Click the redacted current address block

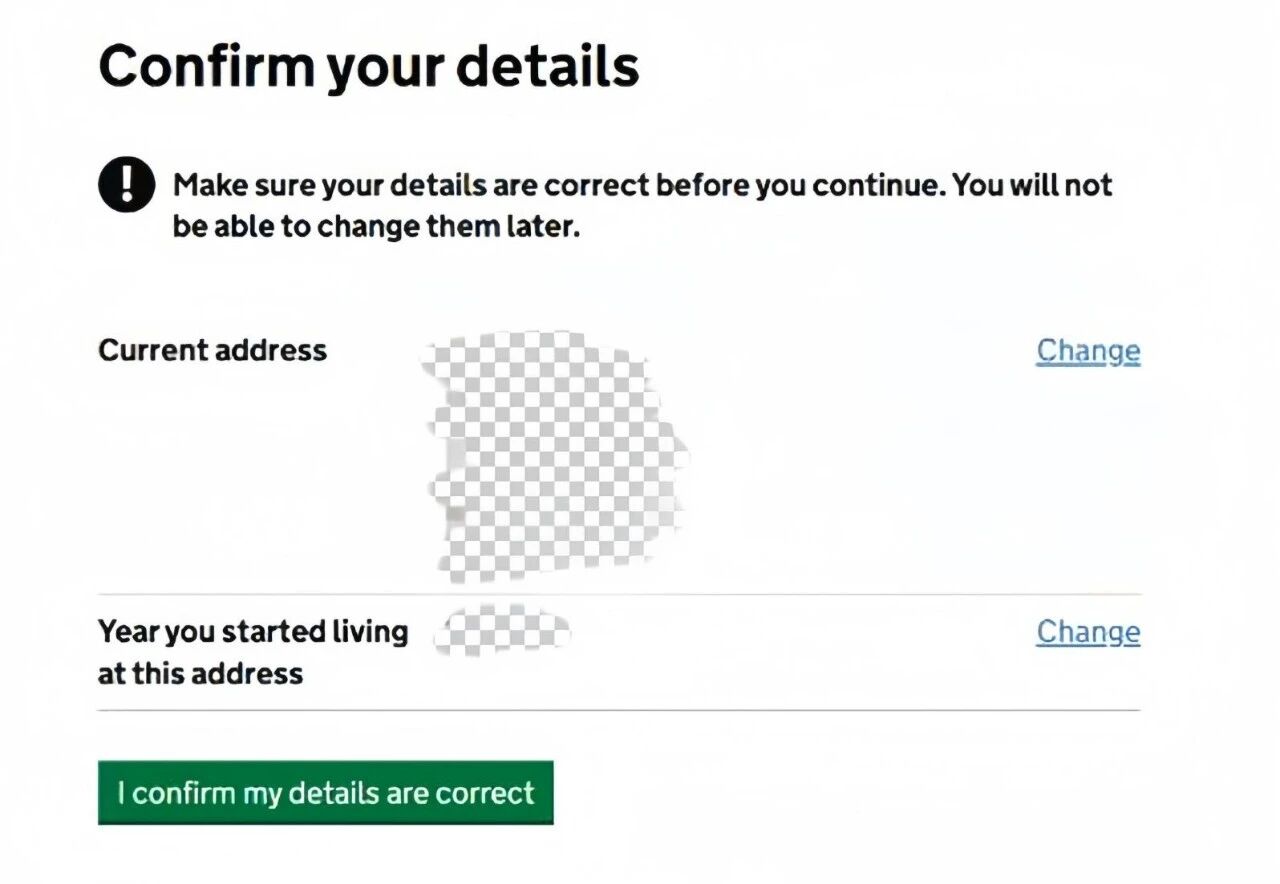pos(555,455)
